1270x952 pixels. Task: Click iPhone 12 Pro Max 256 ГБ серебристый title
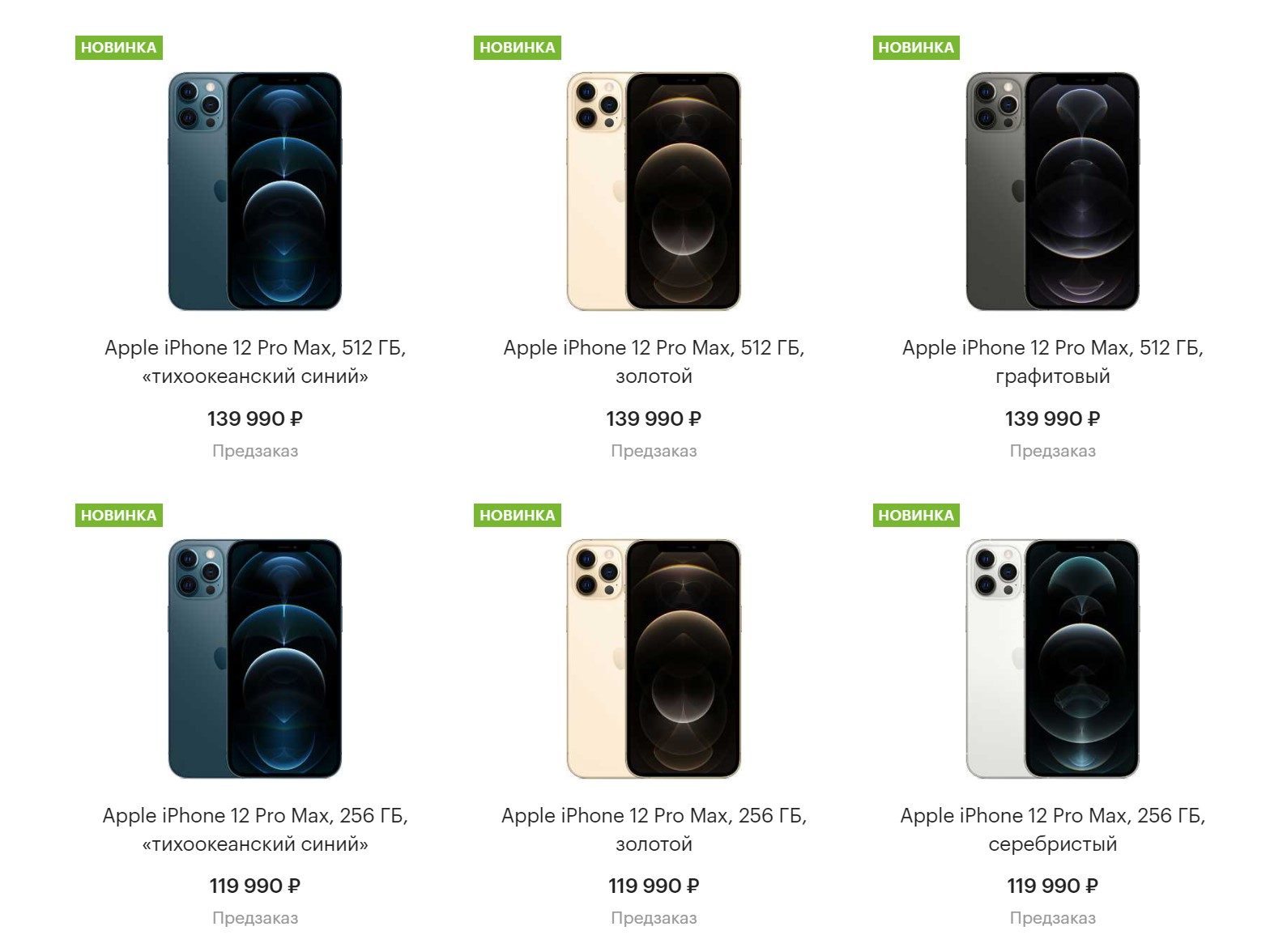click(x=1052, y=830)
